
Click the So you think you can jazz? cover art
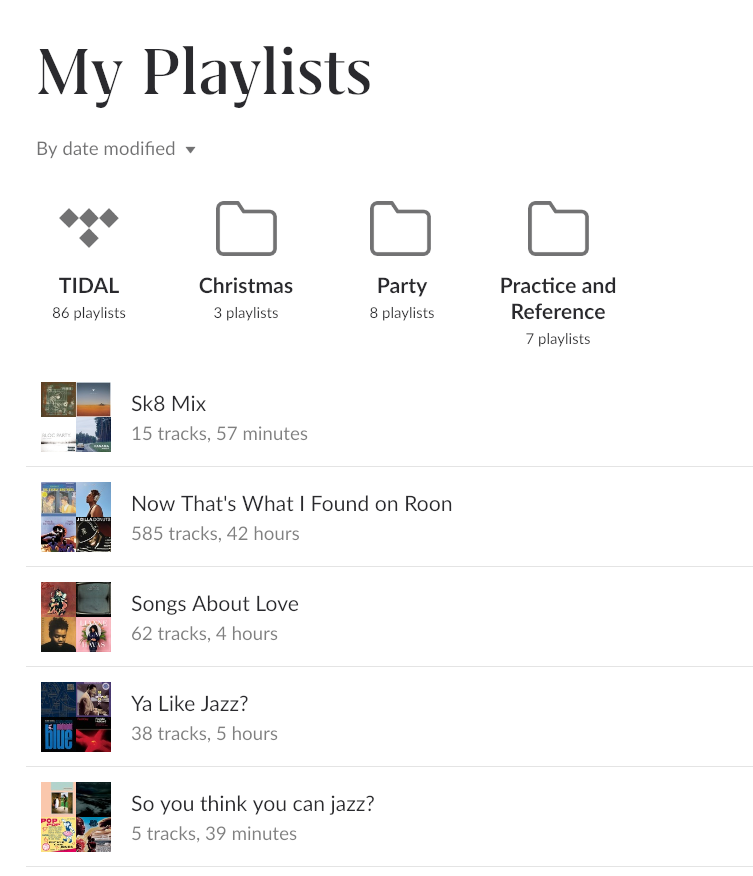click(76, 817)
